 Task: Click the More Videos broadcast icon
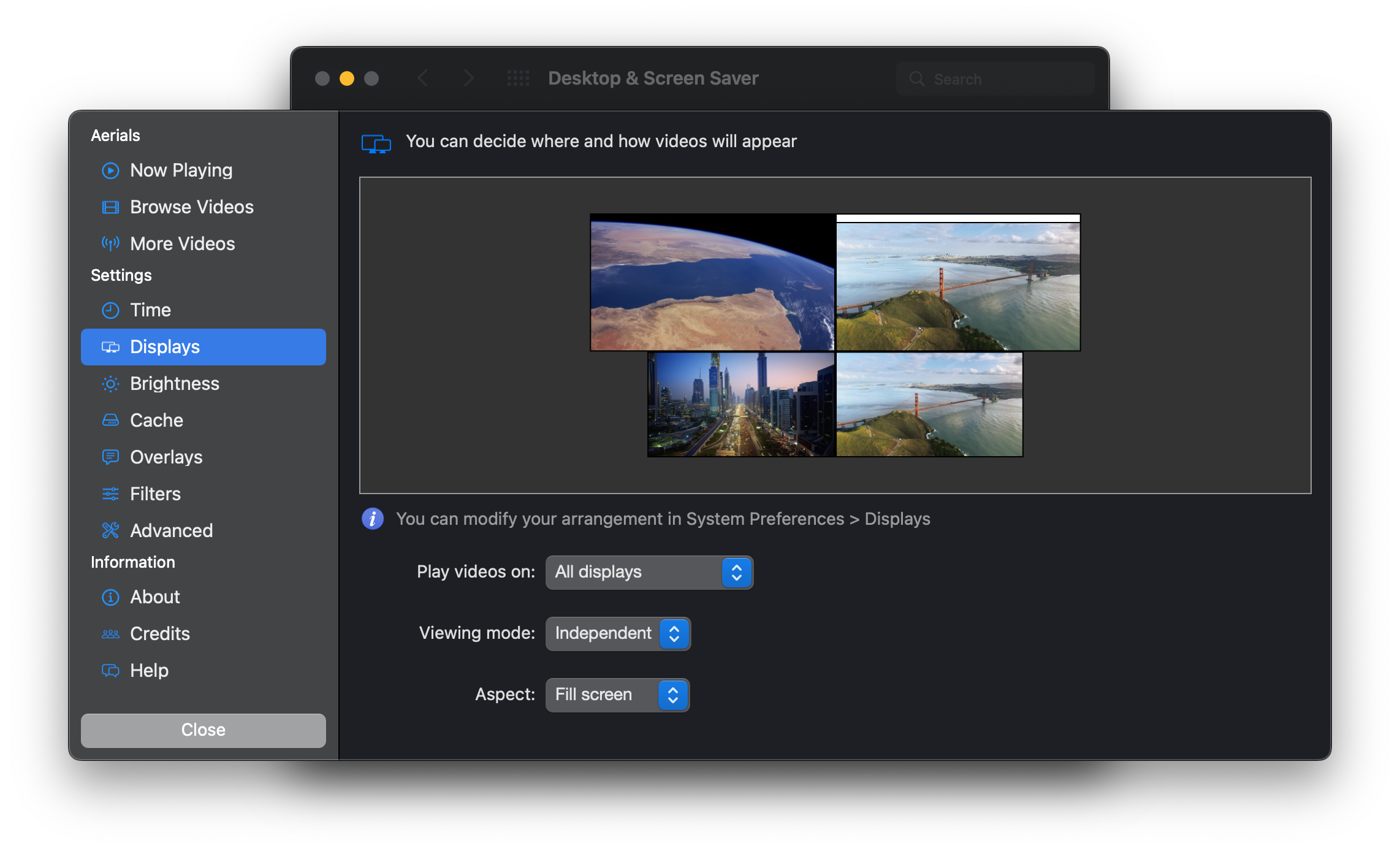coord(110,244)
